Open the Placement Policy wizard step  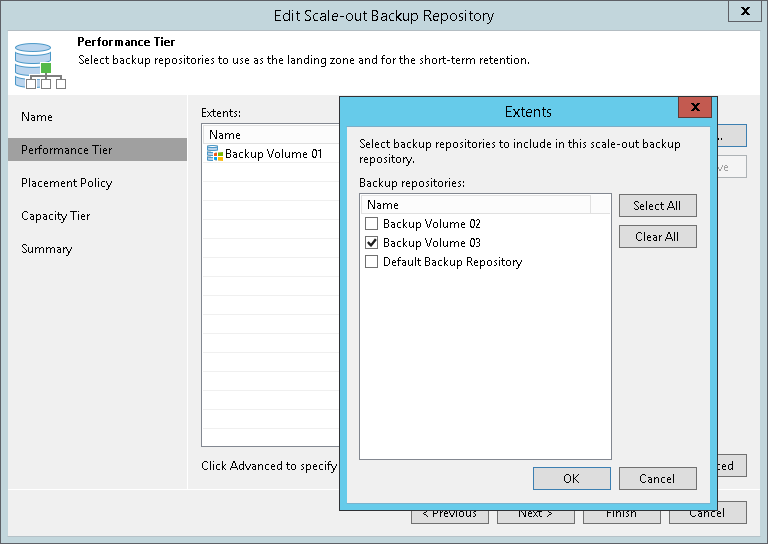67,183
